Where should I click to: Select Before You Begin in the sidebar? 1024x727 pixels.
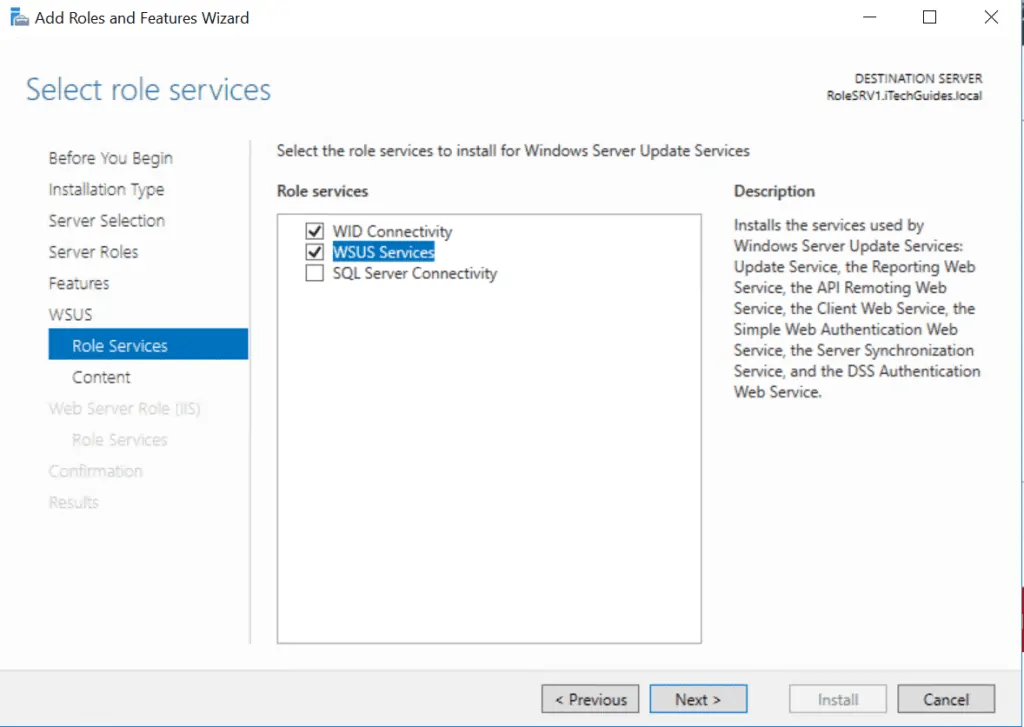(x=110, y=158)
